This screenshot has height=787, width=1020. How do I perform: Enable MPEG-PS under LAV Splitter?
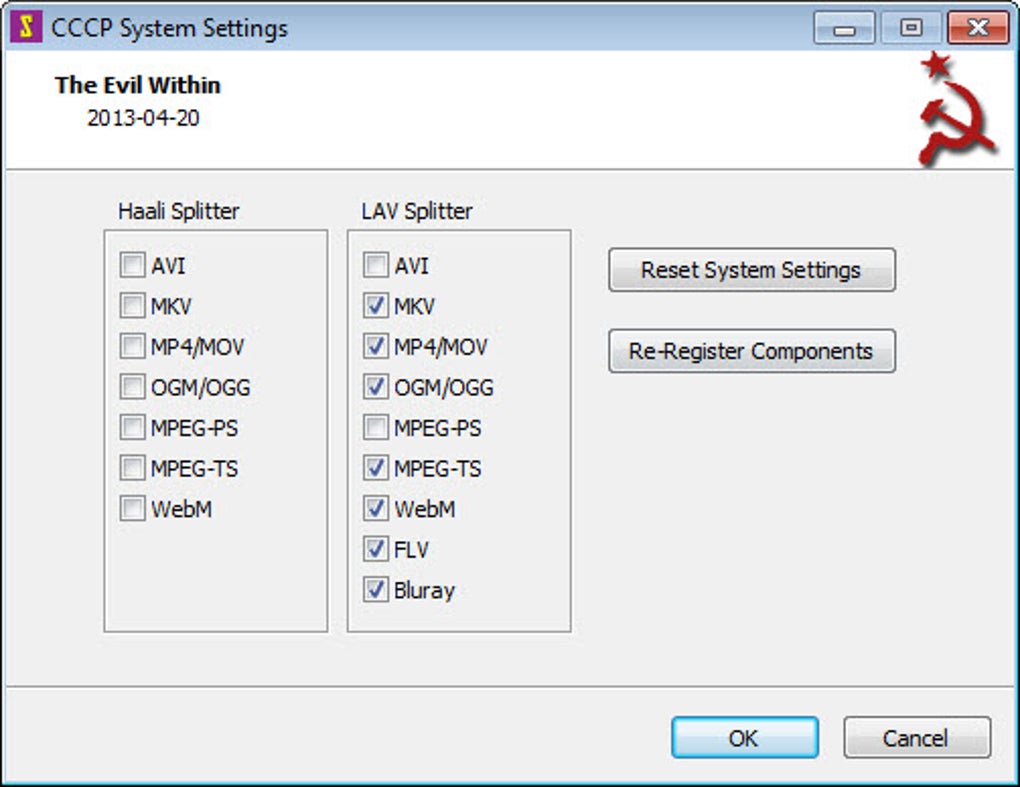click(x=375, y=428)
